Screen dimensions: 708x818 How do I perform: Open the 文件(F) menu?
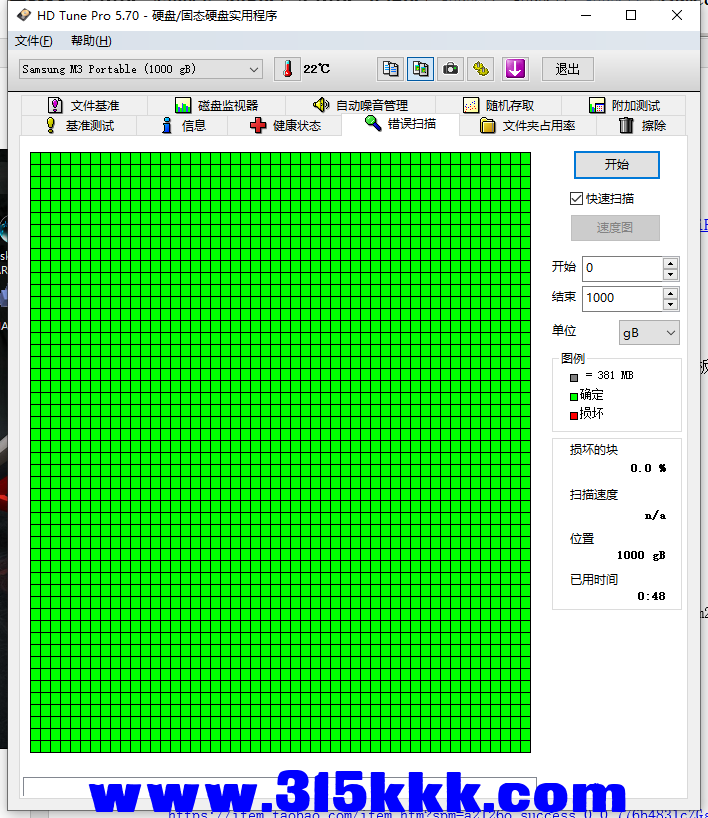pos(33,41)
